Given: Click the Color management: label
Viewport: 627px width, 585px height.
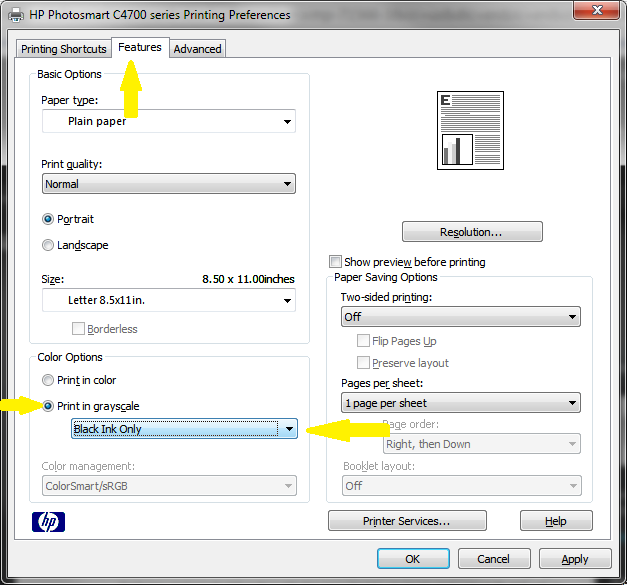Looking at the screenshot, I should click(x=88, y=466).
